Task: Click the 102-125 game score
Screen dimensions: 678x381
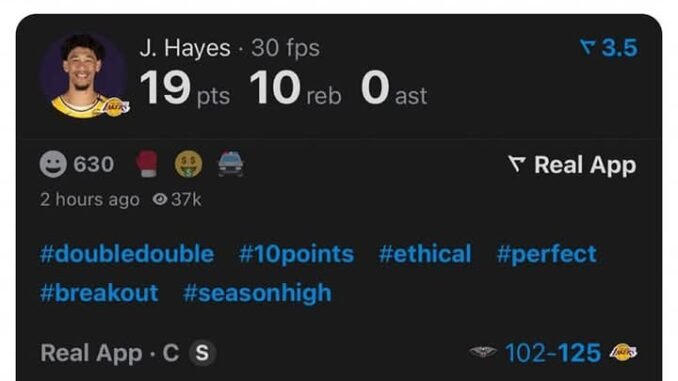Action: [x=553, y=352]
